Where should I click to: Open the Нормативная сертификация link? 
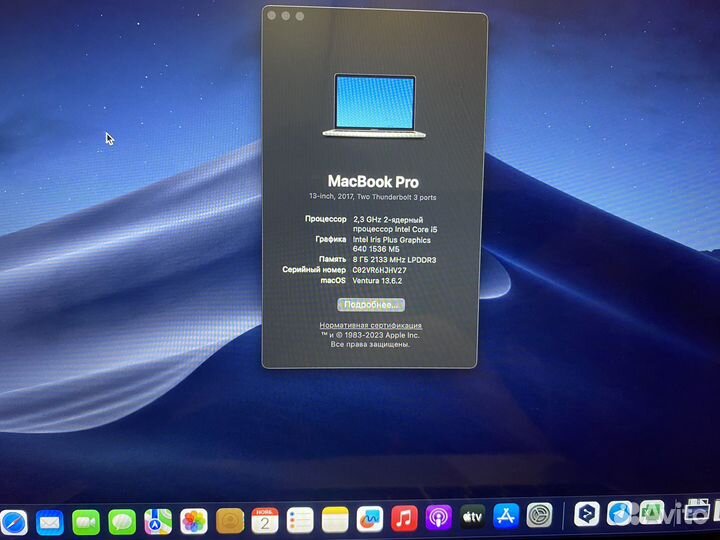point(371,325)
